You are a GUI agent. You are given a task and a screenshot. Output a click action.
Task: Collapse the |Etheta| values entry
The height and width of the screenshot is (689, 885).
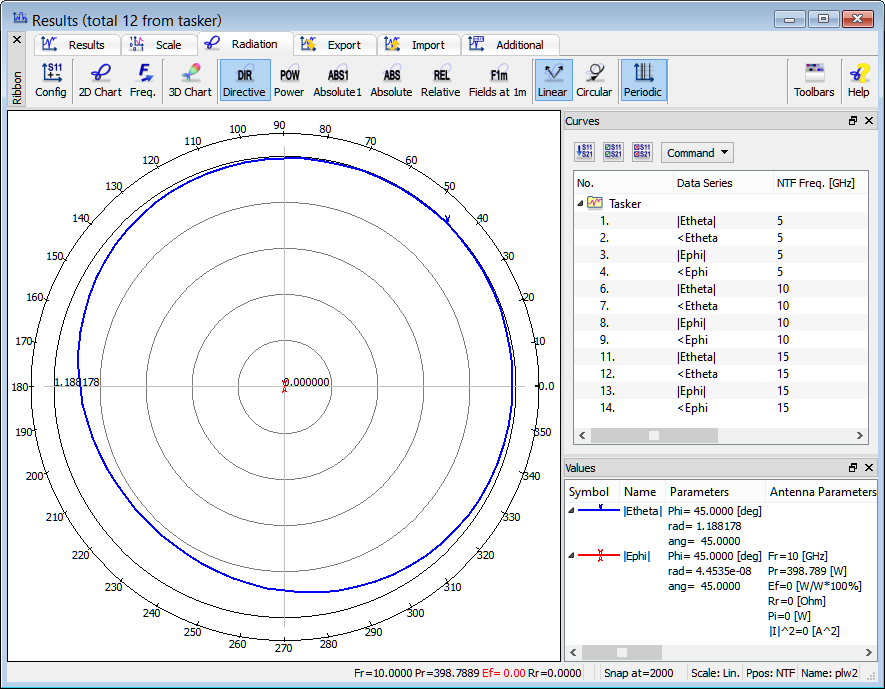point(572,510)
